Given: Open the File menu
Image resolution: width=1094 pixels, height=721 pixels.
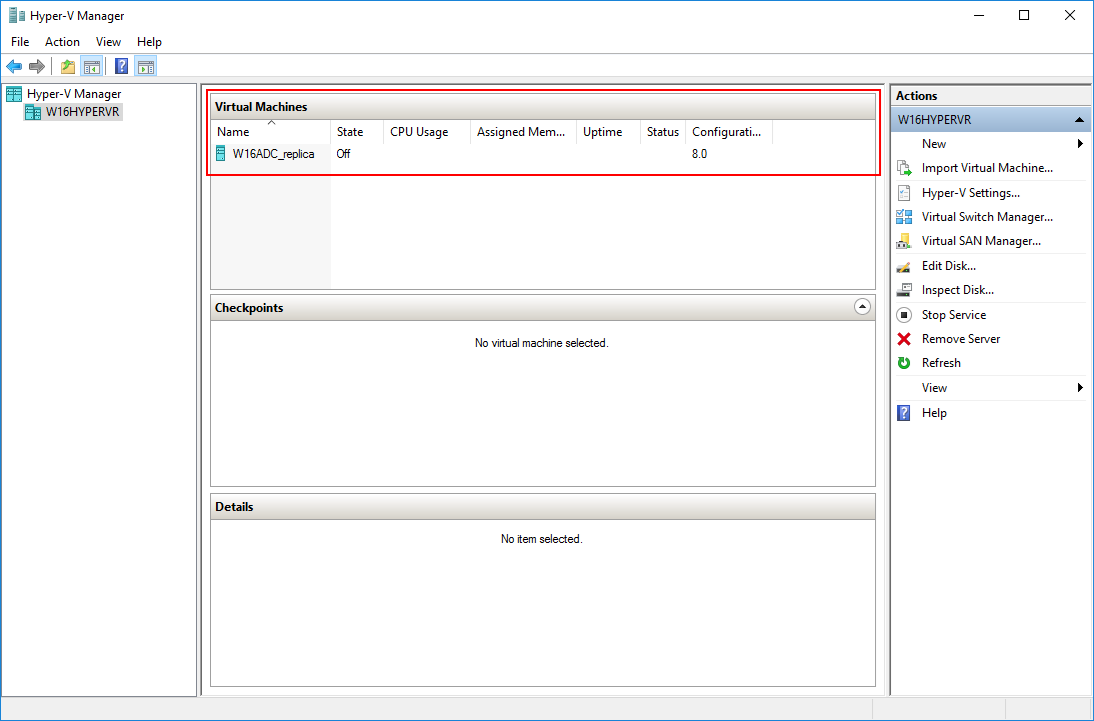Looking at the screenshot, I should 20,42.
